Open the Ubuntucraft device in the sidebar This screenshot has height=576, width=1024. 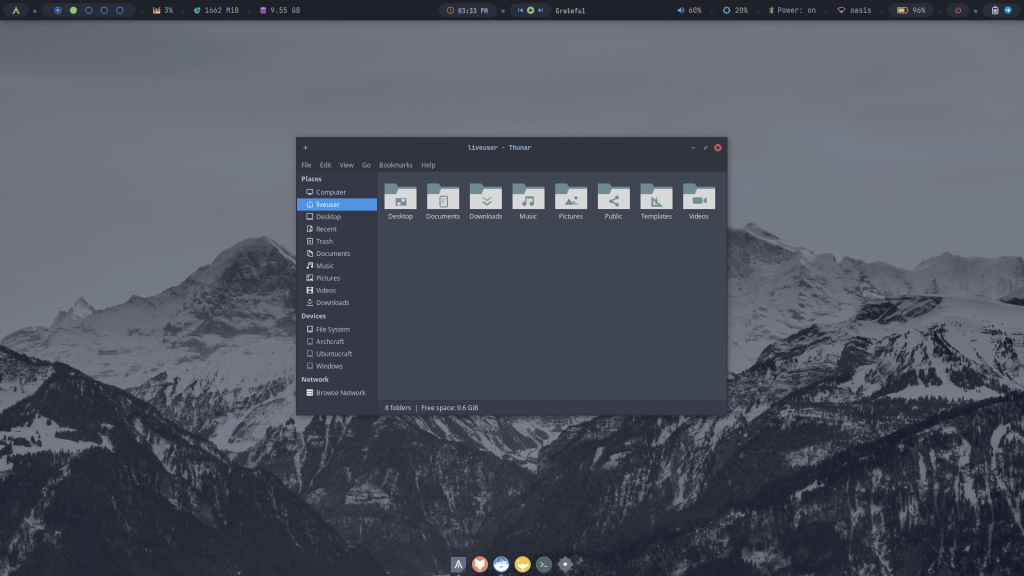click(x=335, y=353)
